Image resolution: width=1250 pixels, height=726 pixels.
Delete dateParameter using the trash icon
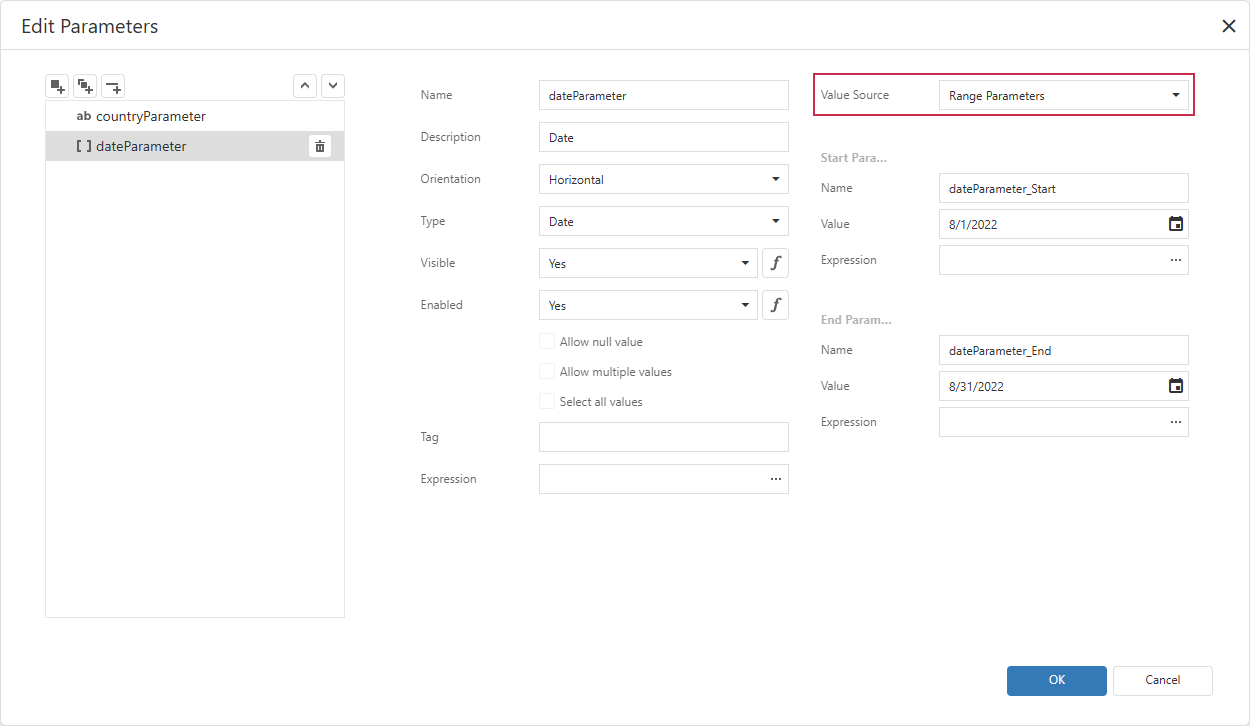(x=320, y=146)
